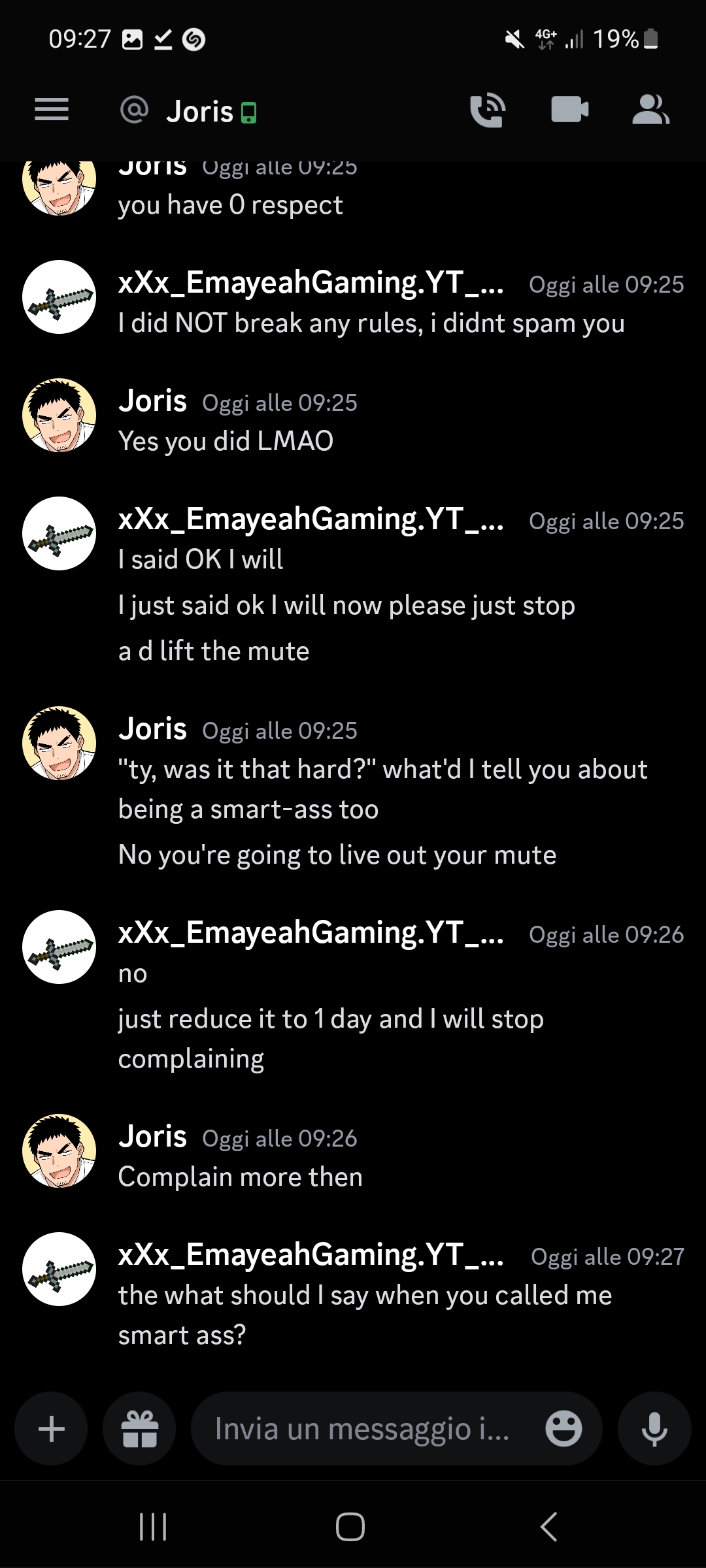
Task: Open xXx_EmayeahGaming's sword avatar
Action: (59, 1270)
